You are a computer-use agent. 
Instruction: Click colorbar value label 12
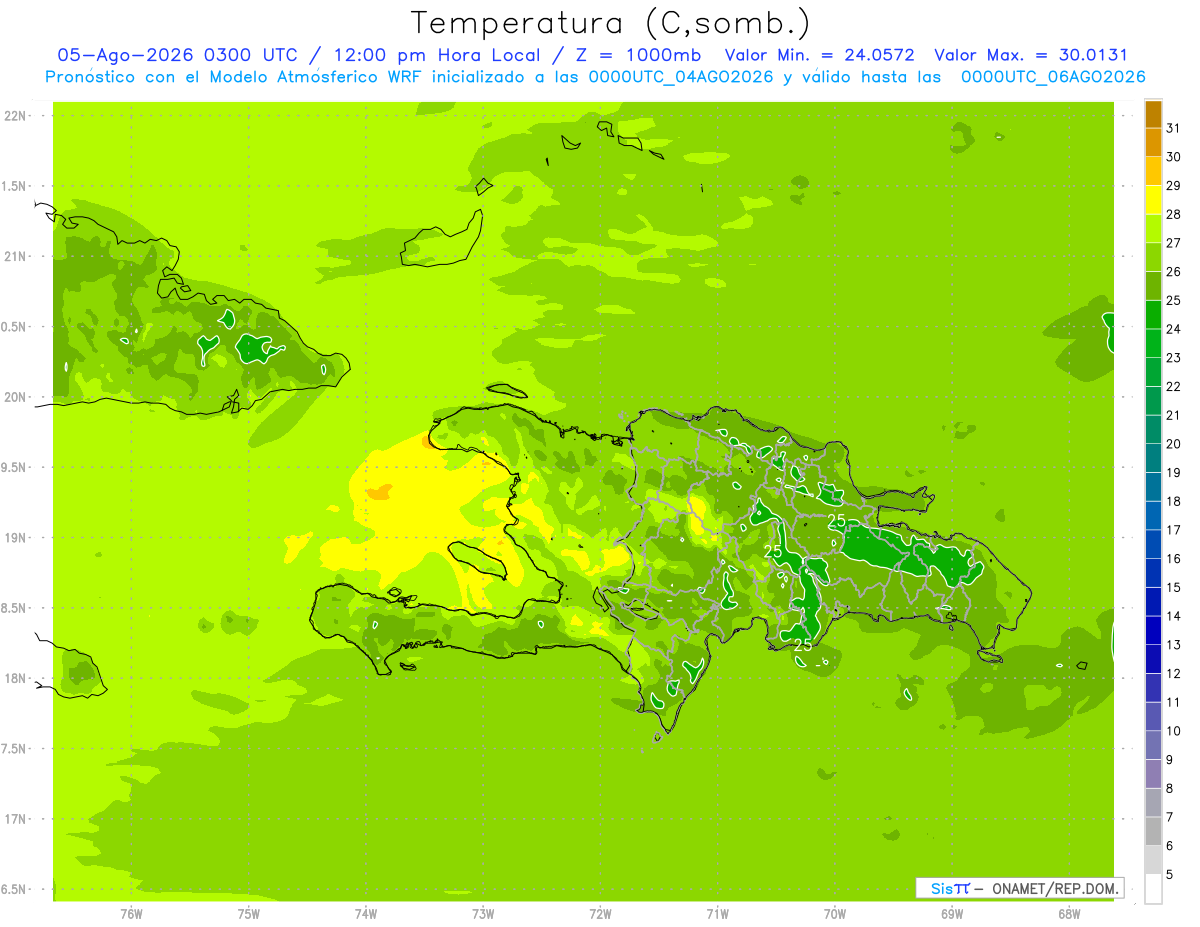[x=1173, y=673]
